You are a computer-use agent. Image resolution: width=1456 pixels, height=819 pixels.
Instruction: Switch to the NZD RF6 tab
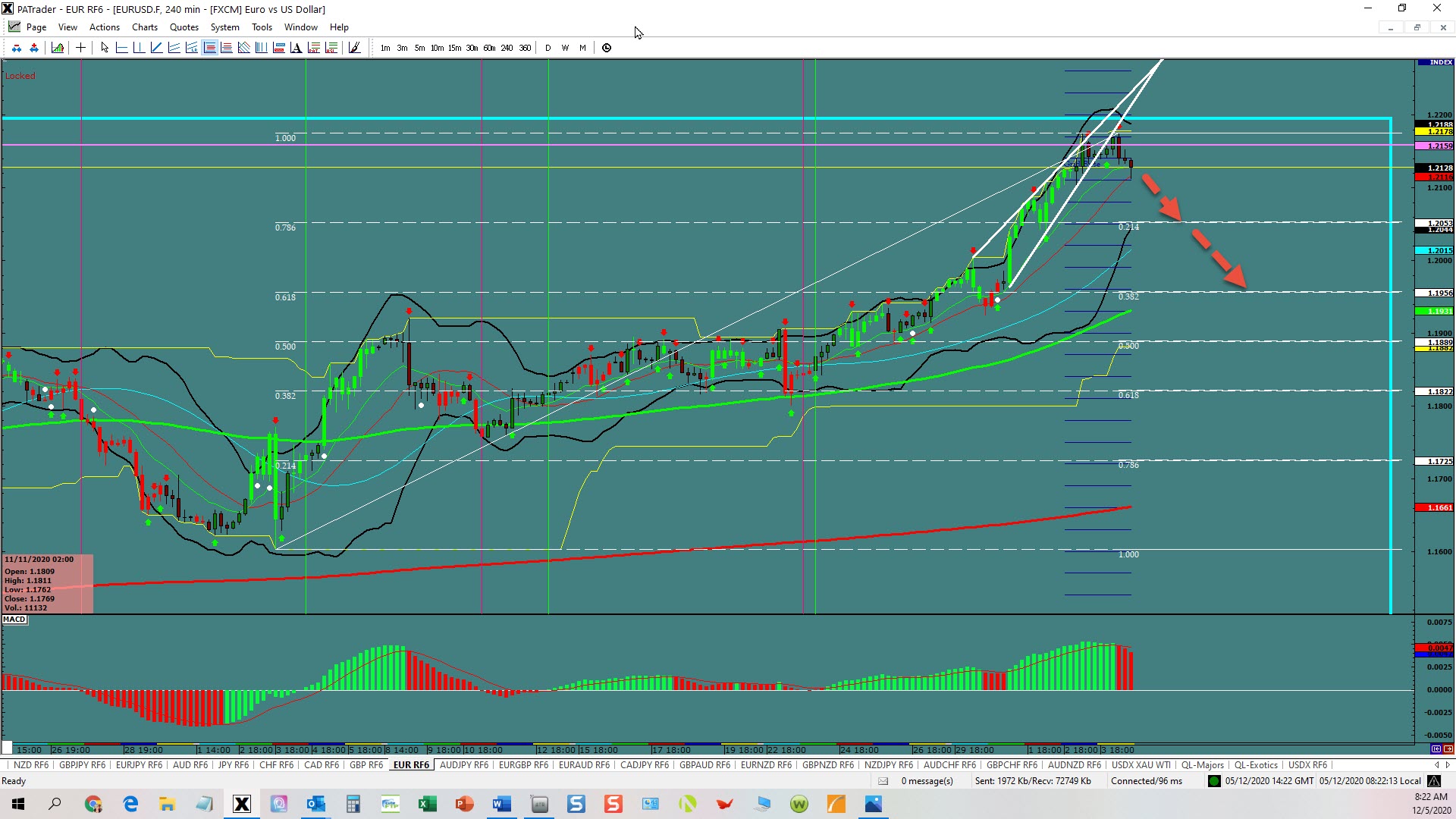[30, 765]
